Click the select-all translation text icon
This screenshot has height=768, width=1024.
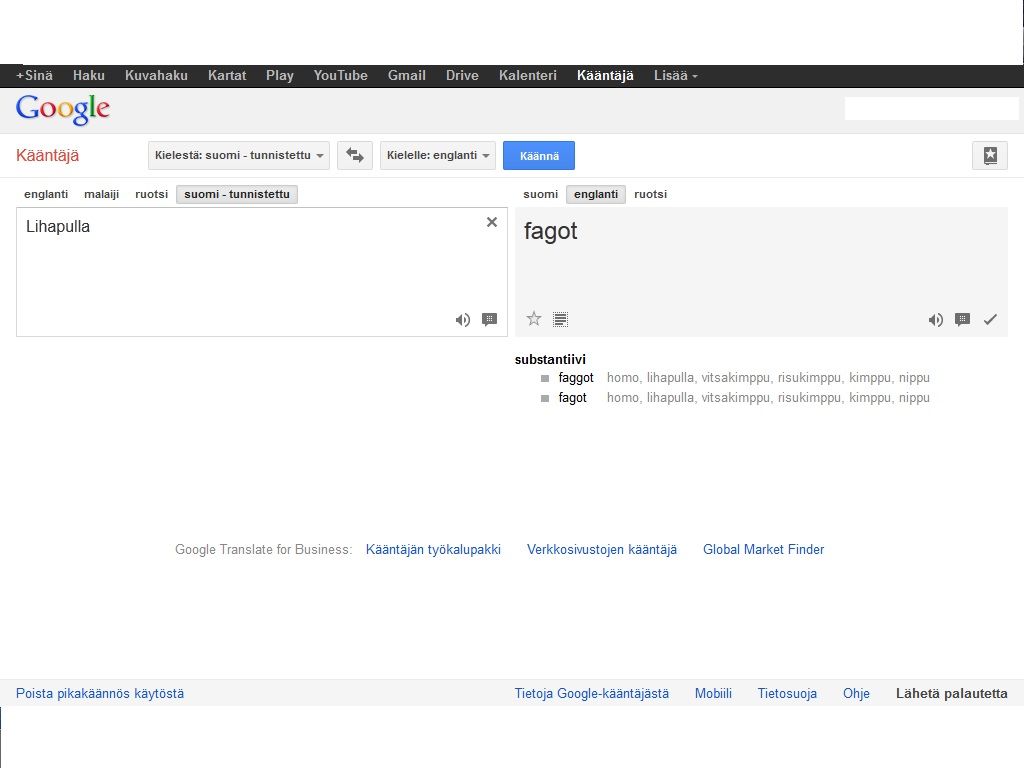[x=561, y=320]
